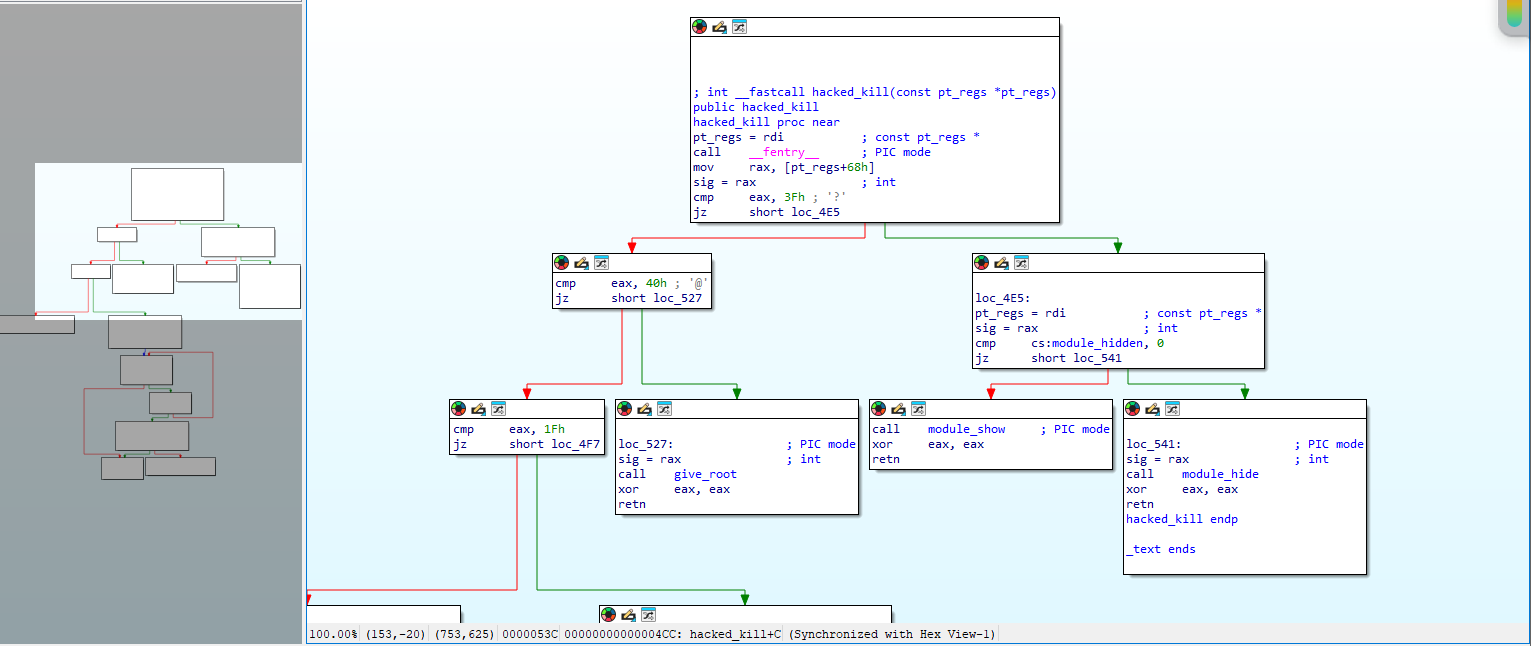Image resolution: width=1531 pixels, height=646 pixels.
Task: Click bottom-left gray node in graph overview
Action: (x=37, y=325)
